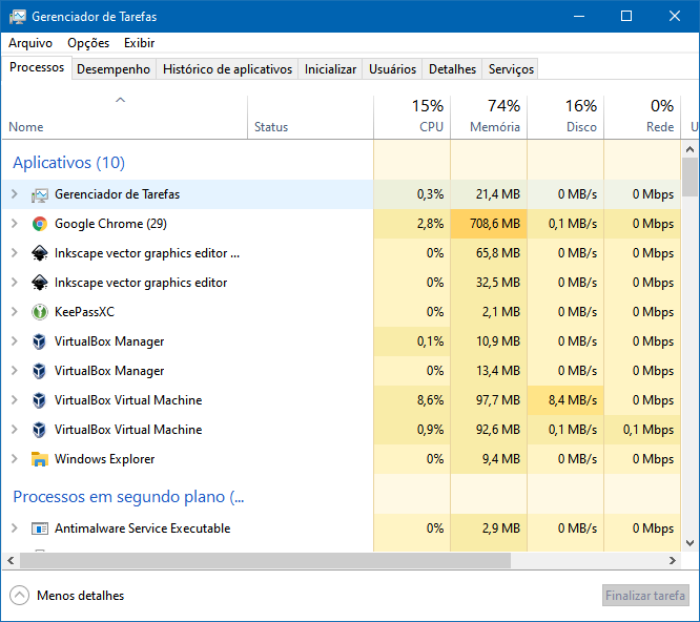This screenshot has width=700, height=622.
Task: Select the KeePassXC row name
Action: [x=84, y=312]
